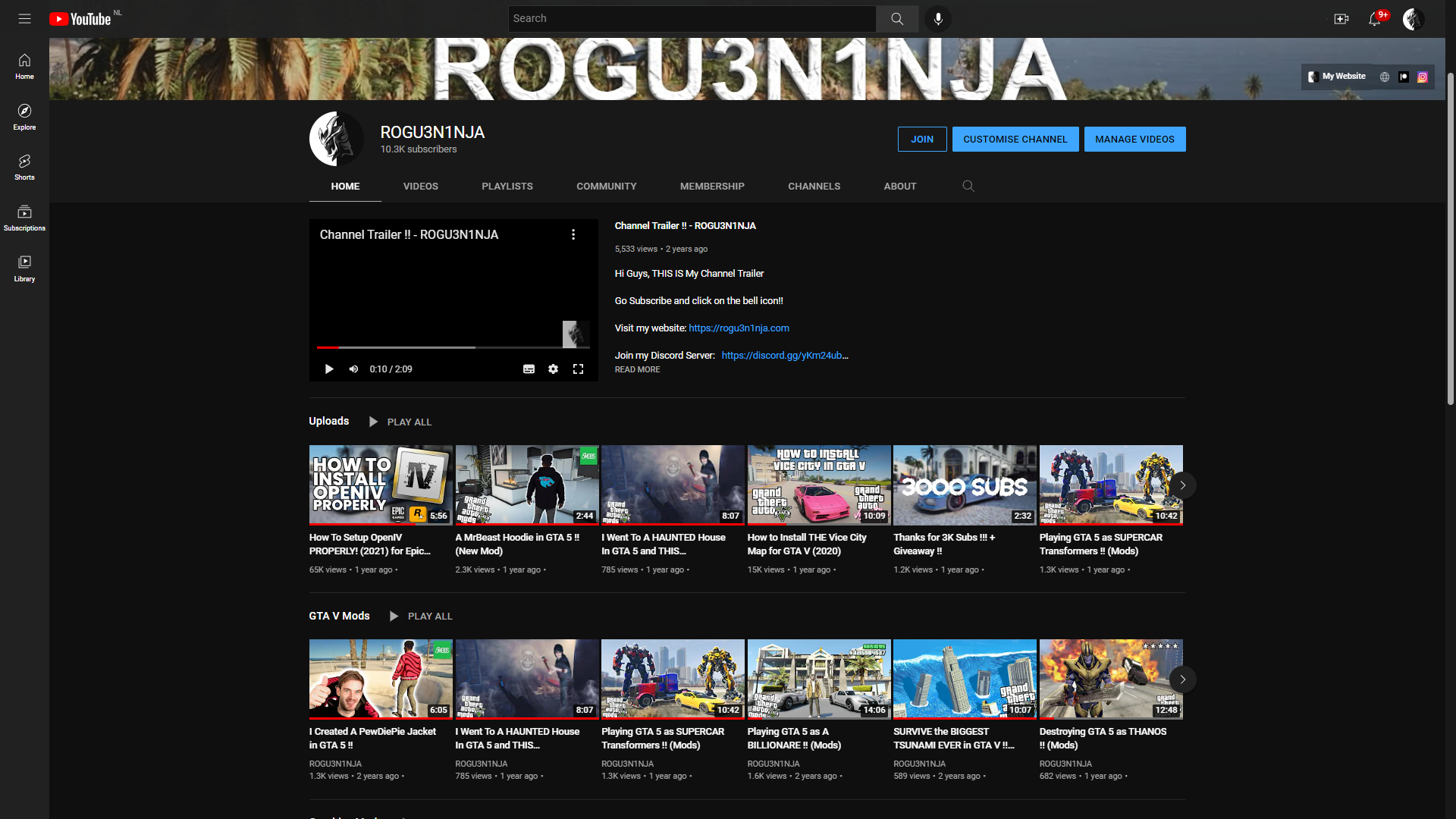
Task: Click the voice search microphone icon
Action: click(x=938, y=18)
